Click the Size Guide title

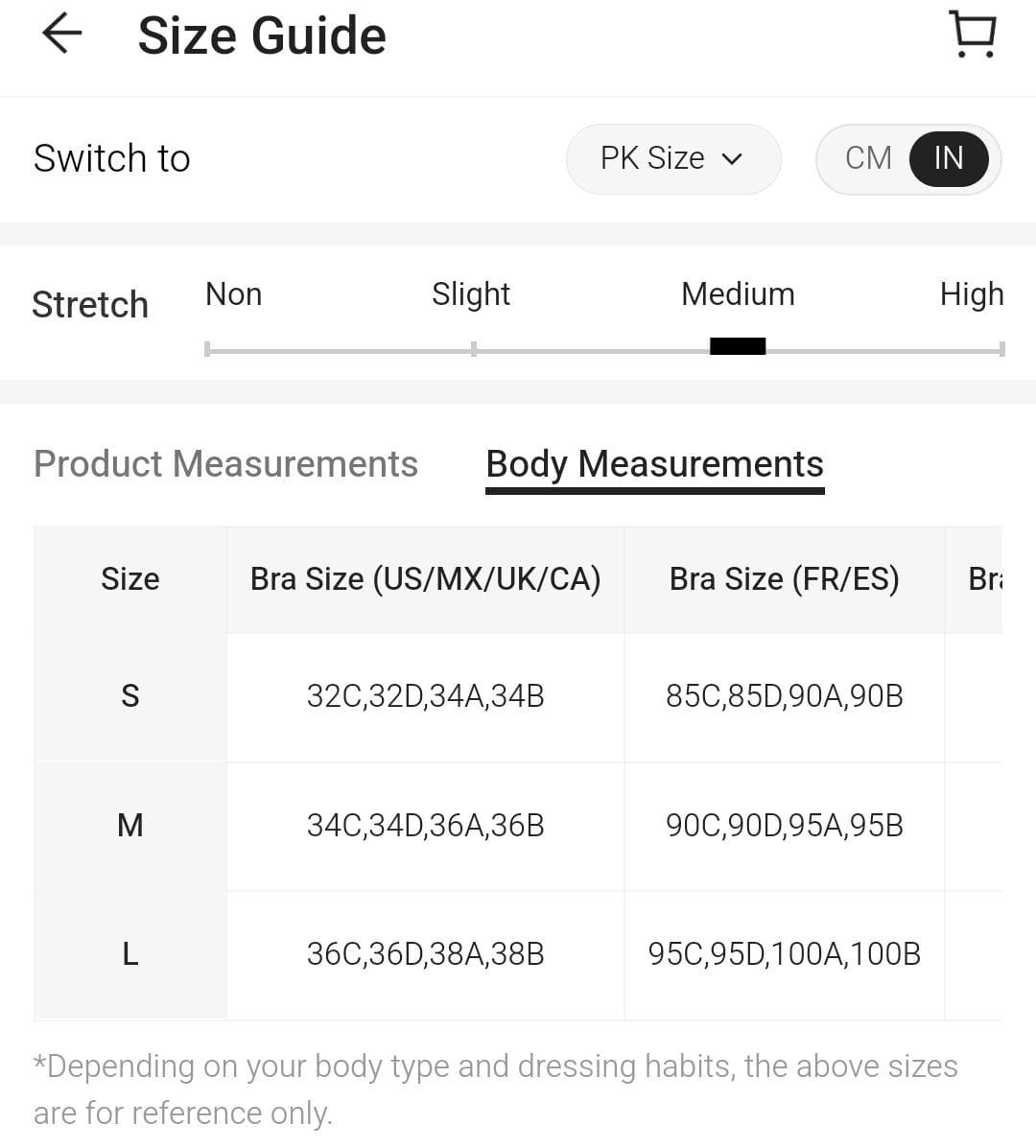261,36
